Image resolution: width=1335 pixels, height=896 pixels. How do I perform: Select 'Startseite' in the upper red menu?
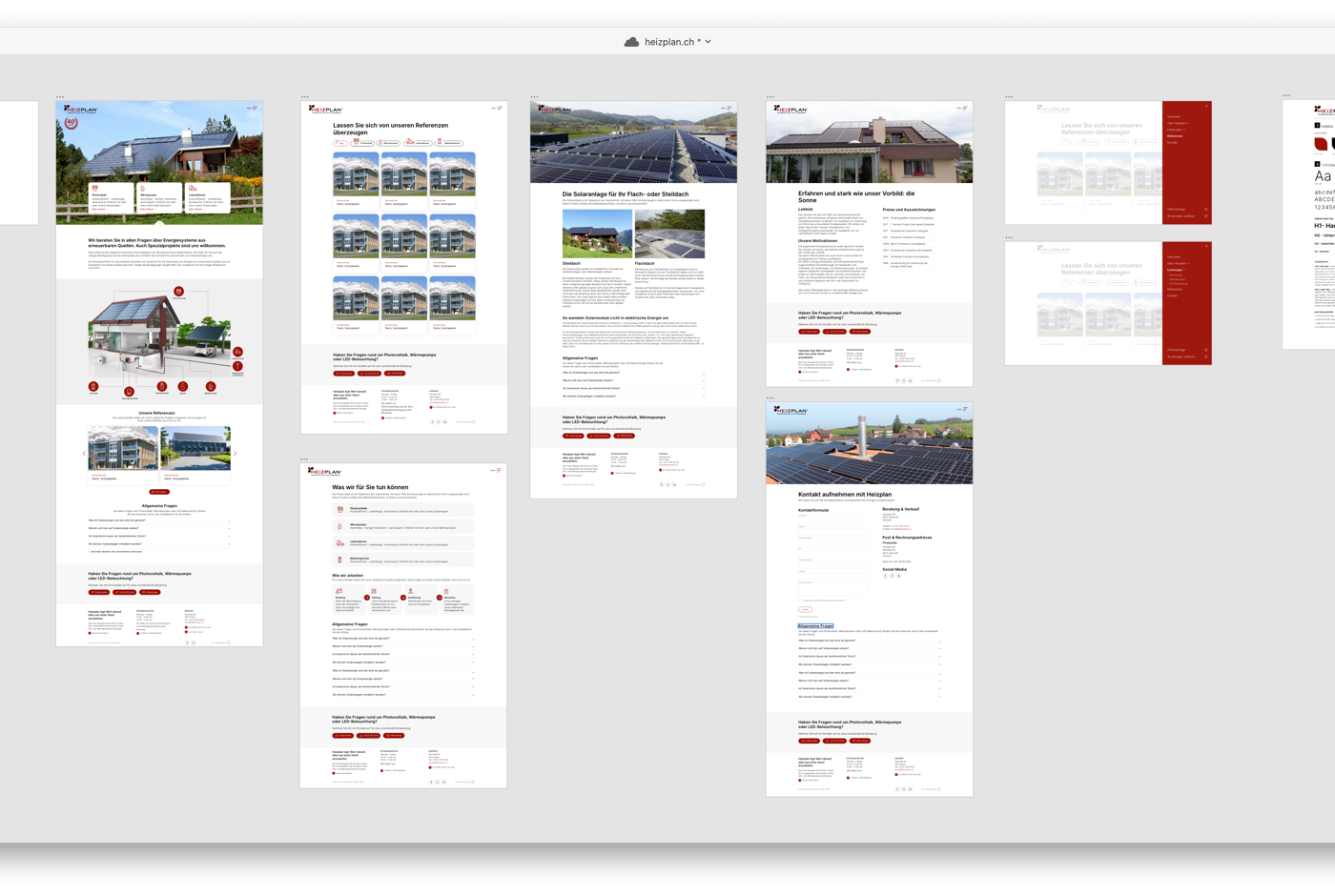[1173, 116]
